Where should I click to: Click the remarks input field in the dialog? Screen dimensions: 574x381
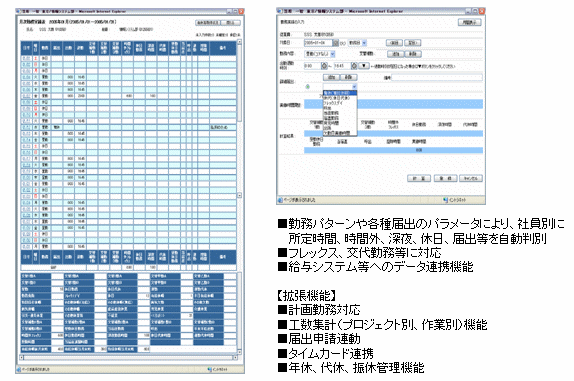pos(437,78)
